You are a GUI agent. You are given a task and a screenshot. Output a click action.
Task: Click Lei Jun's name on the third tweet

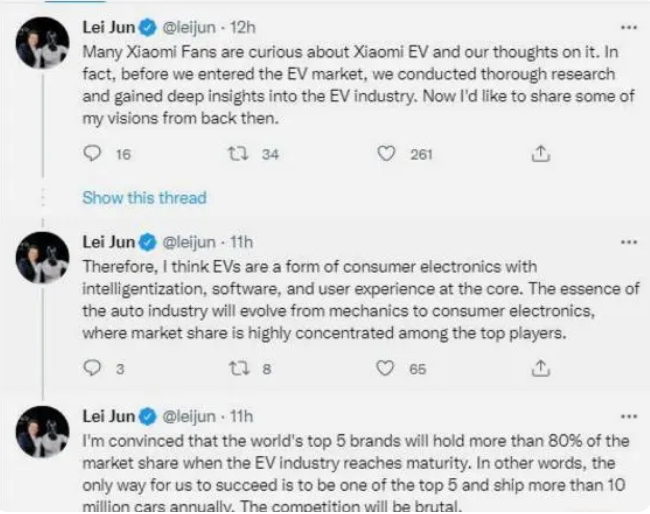[107, 416]
